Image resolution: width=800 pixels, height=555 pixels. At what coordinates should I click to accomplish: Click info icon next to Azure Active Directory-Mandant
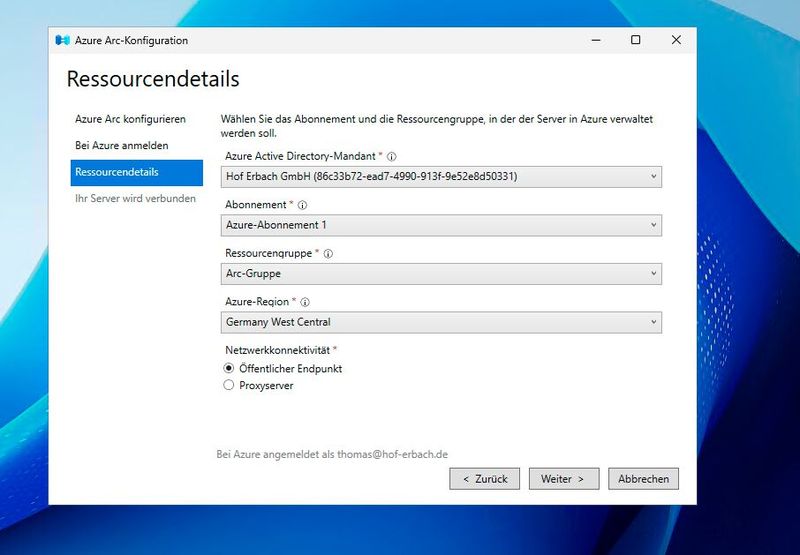[392, 157]
